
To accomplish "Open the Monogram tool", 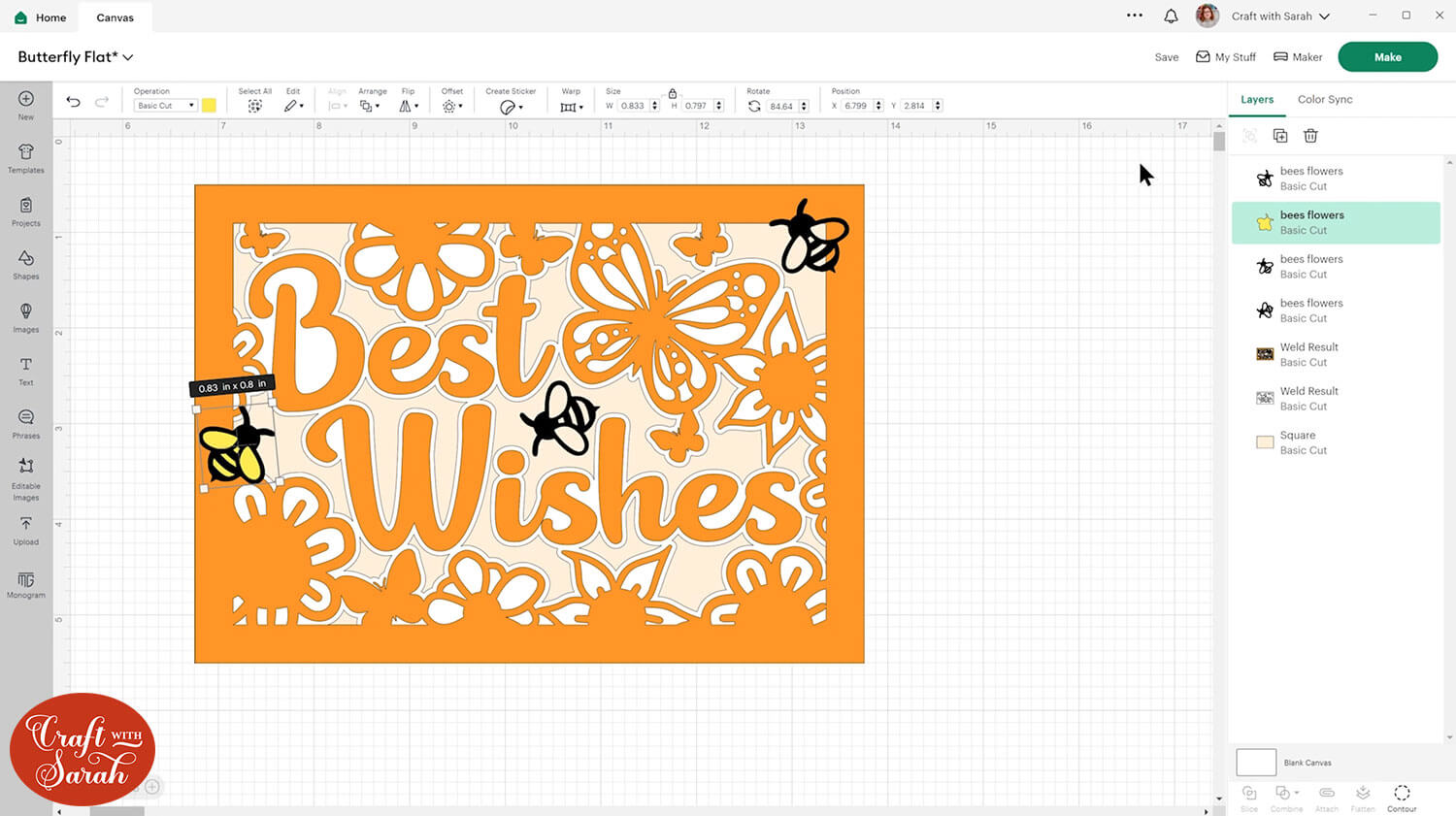I will [26, 583].
